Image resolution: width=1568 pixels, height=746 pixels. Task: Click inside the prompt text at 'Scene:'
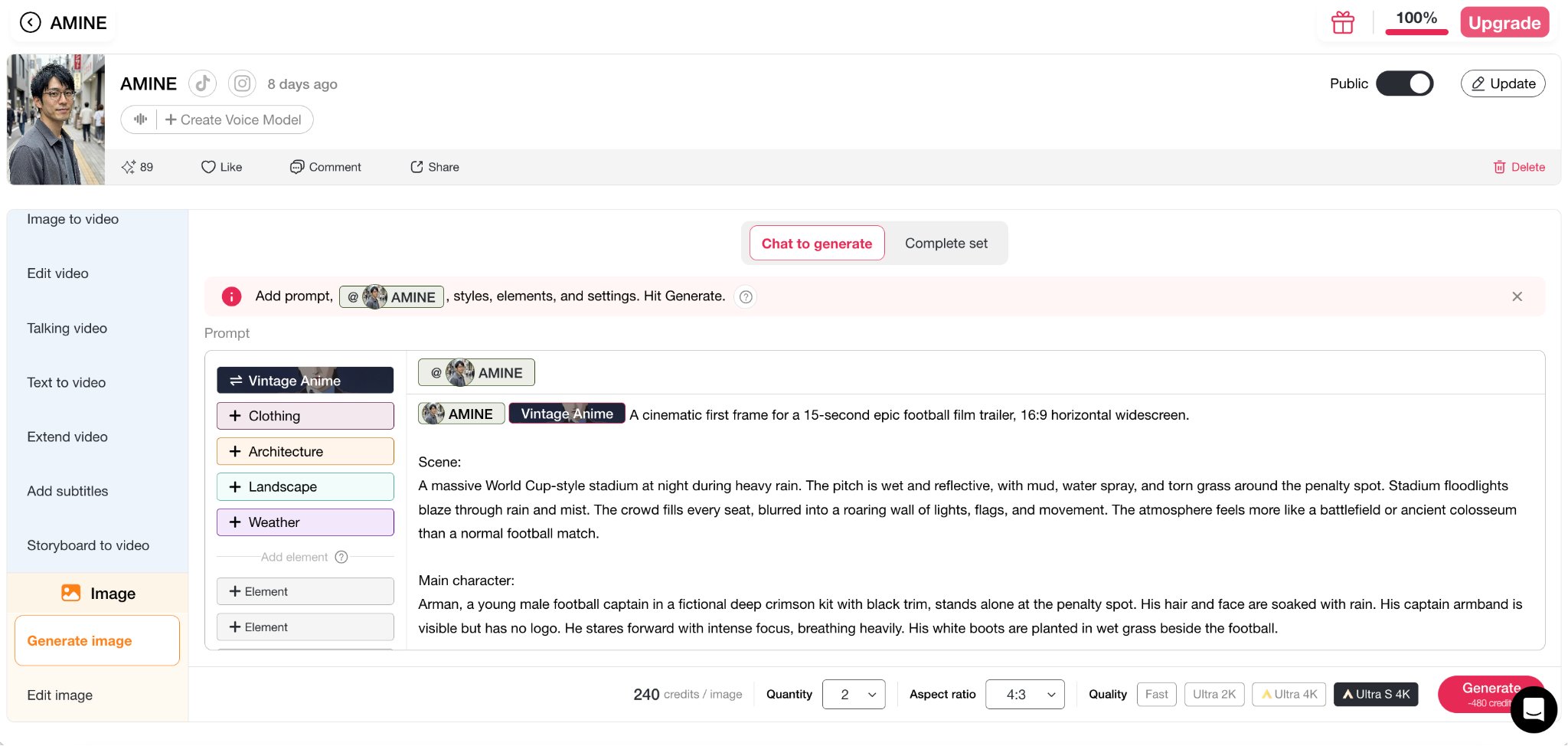[x=439, y=462]
